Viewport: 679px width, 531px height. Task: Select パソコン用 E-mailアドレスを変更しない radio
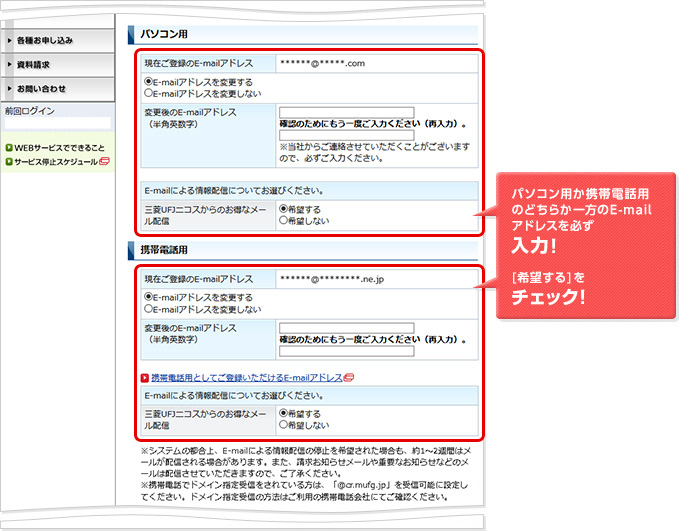click(x=149, y=92)
